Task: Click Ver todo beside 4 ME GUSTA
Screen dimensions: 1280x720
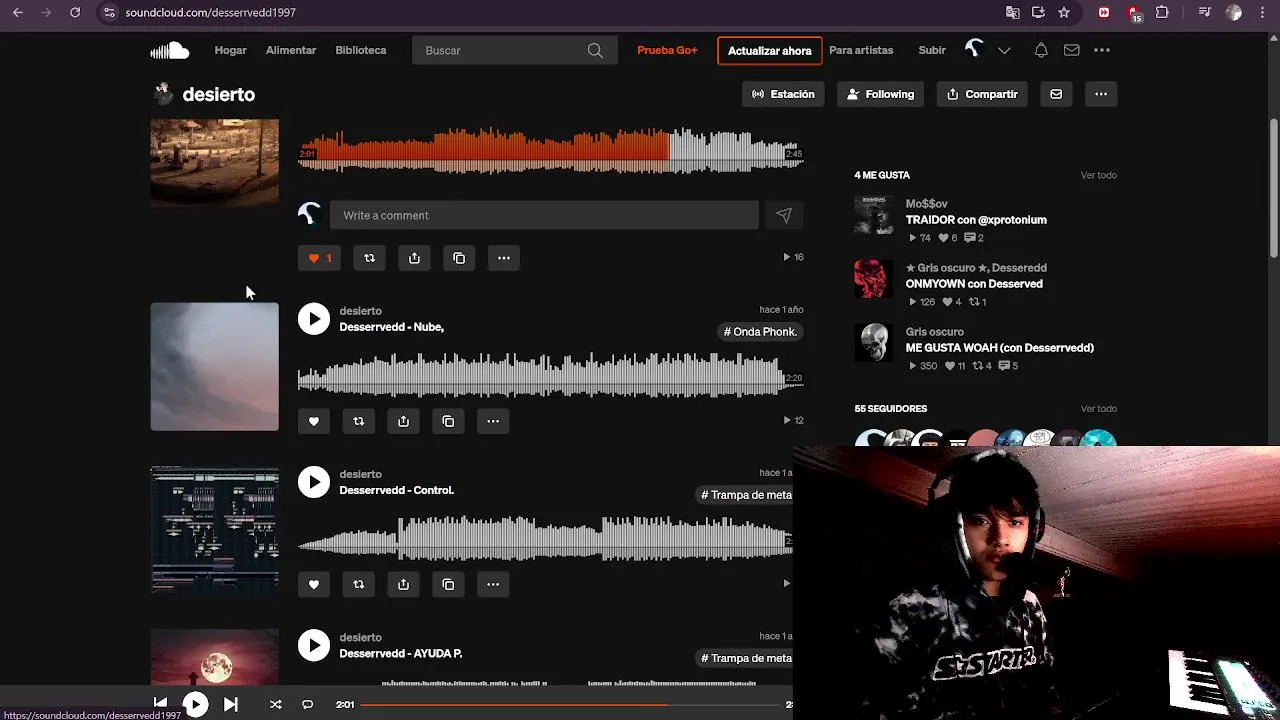Action: pos(1098,175)
